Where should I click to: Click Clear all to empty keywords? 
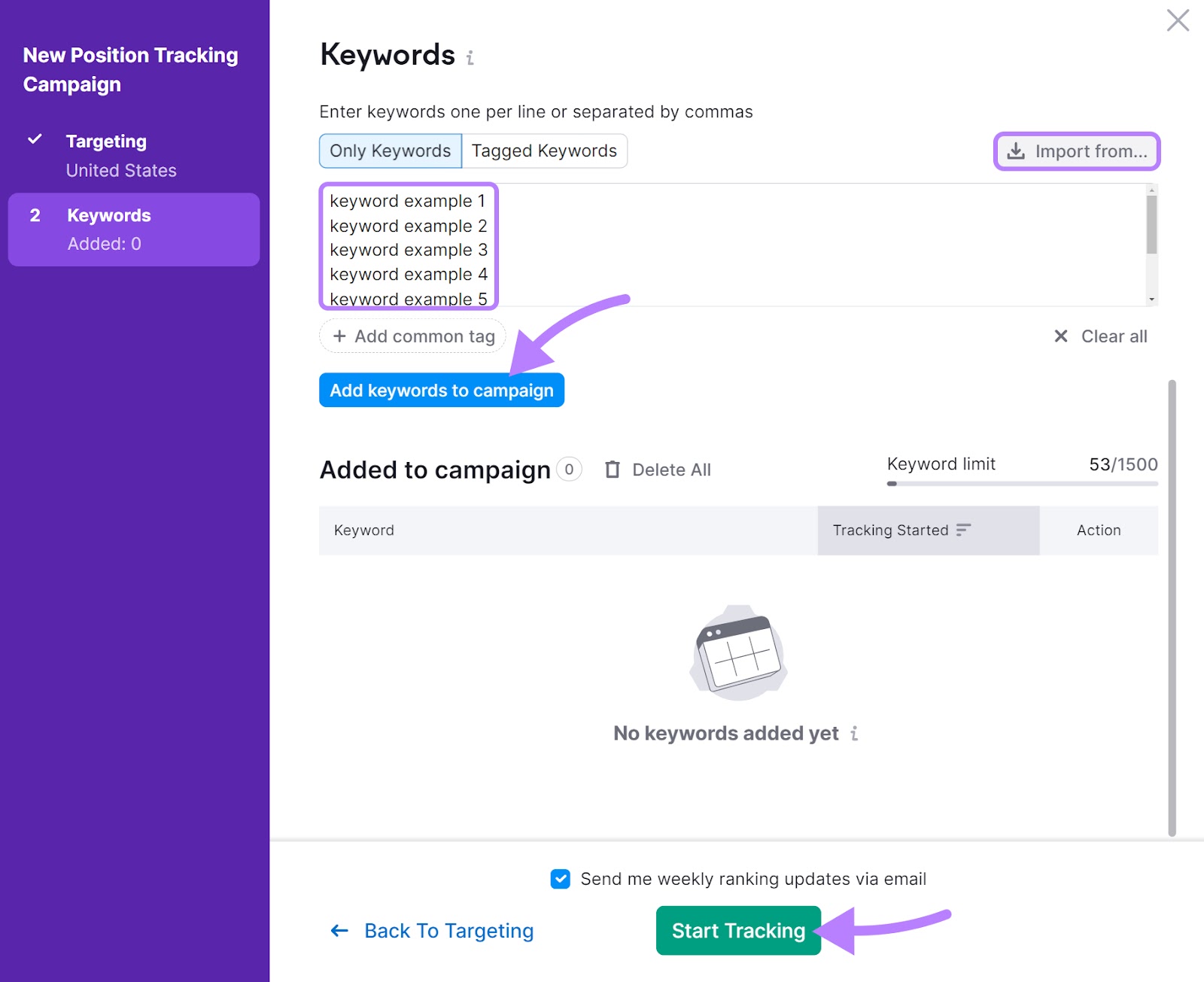click(1100, 336)
